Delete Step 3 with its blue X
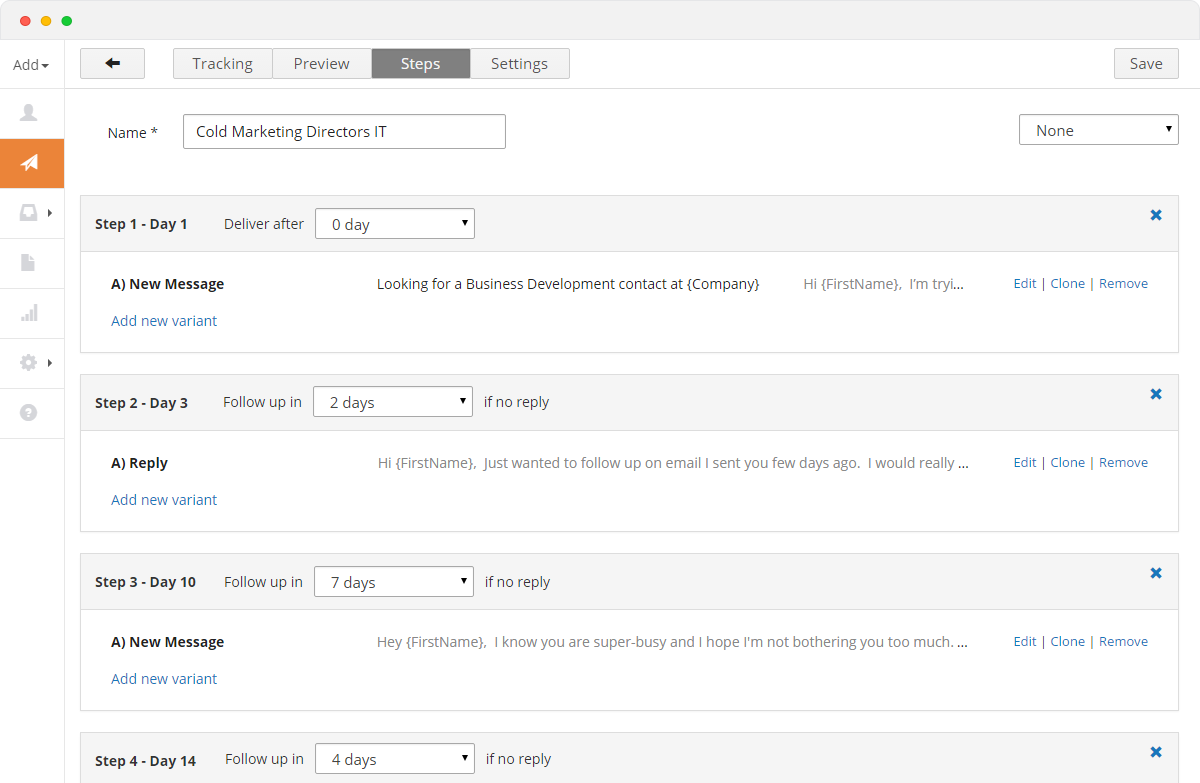Screen dimensions: 1200x783 1156,573
